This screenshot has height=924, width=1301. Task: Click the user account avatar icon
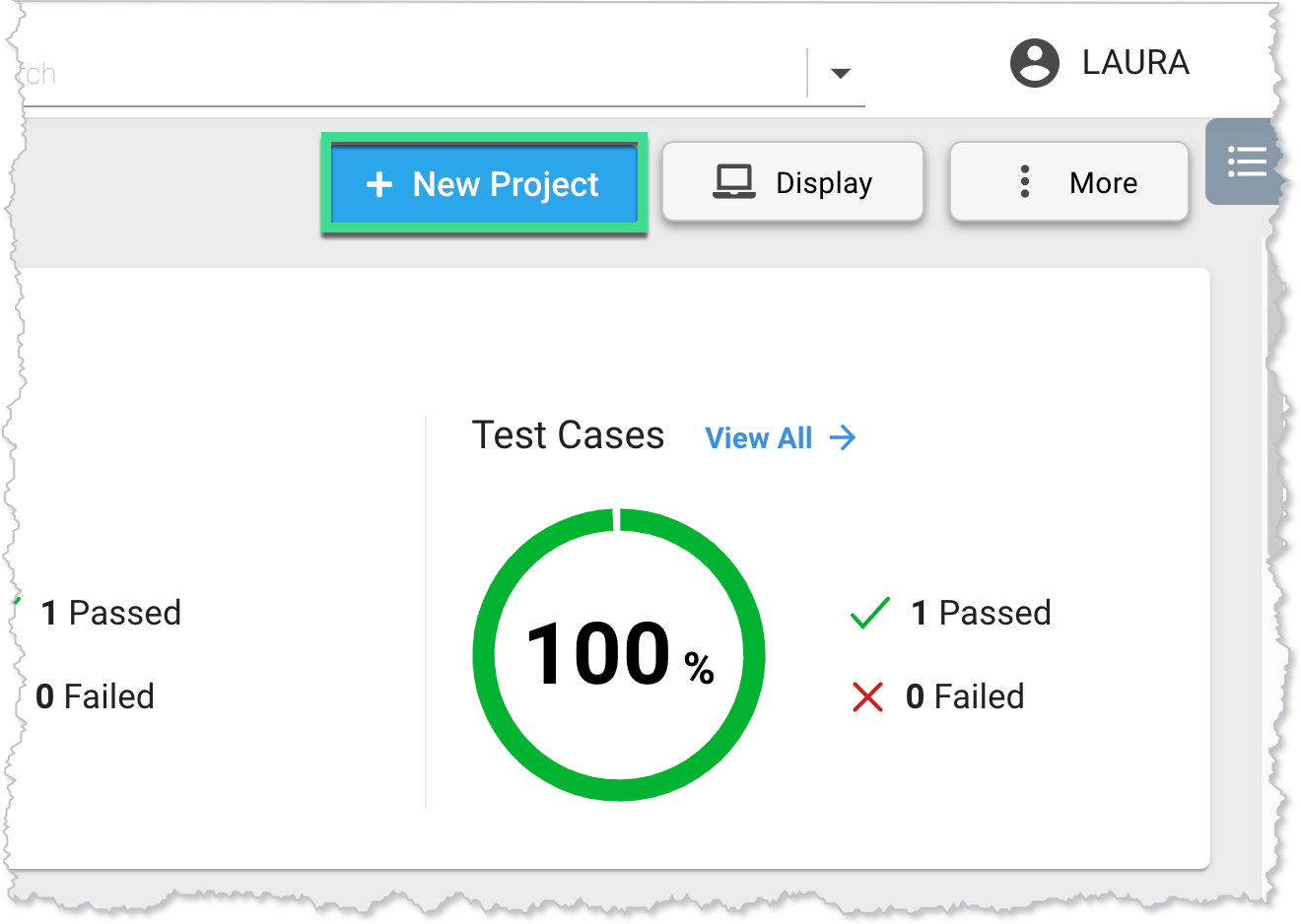click(1034, 63)
